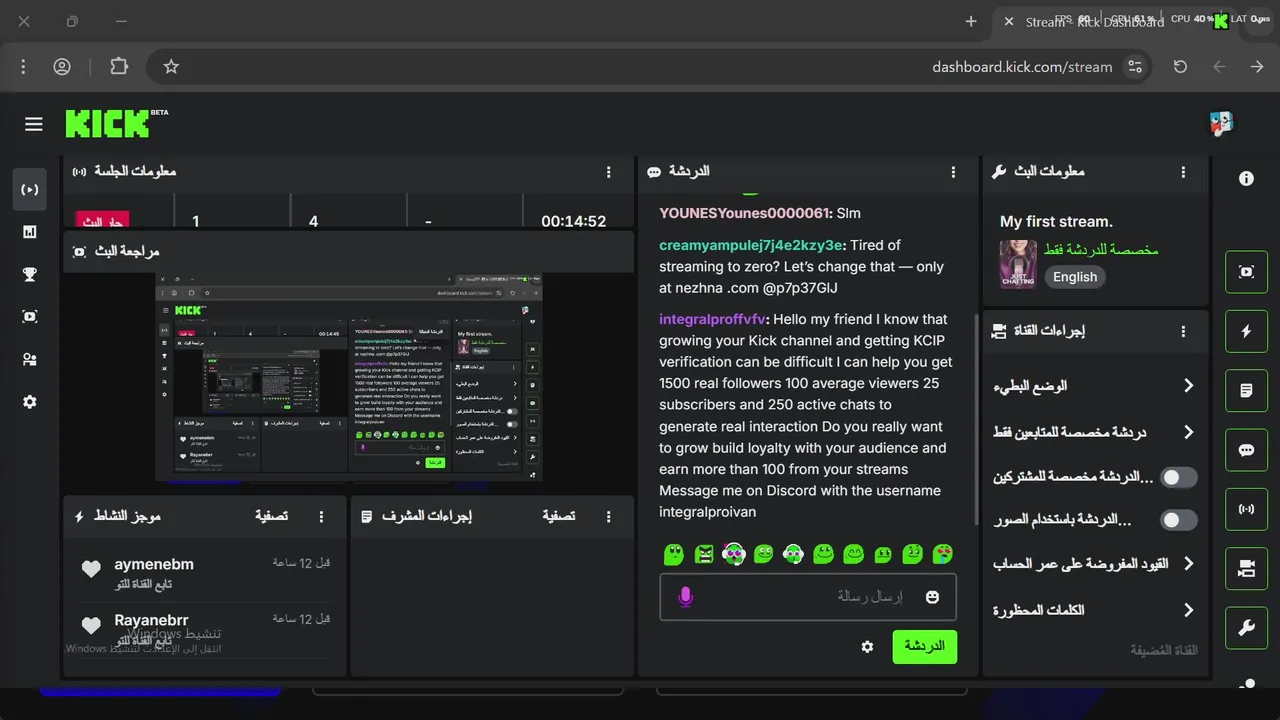Toggle the chat bubble widget button
Screen dimensions: 1280x720
tap(1246, 450)
